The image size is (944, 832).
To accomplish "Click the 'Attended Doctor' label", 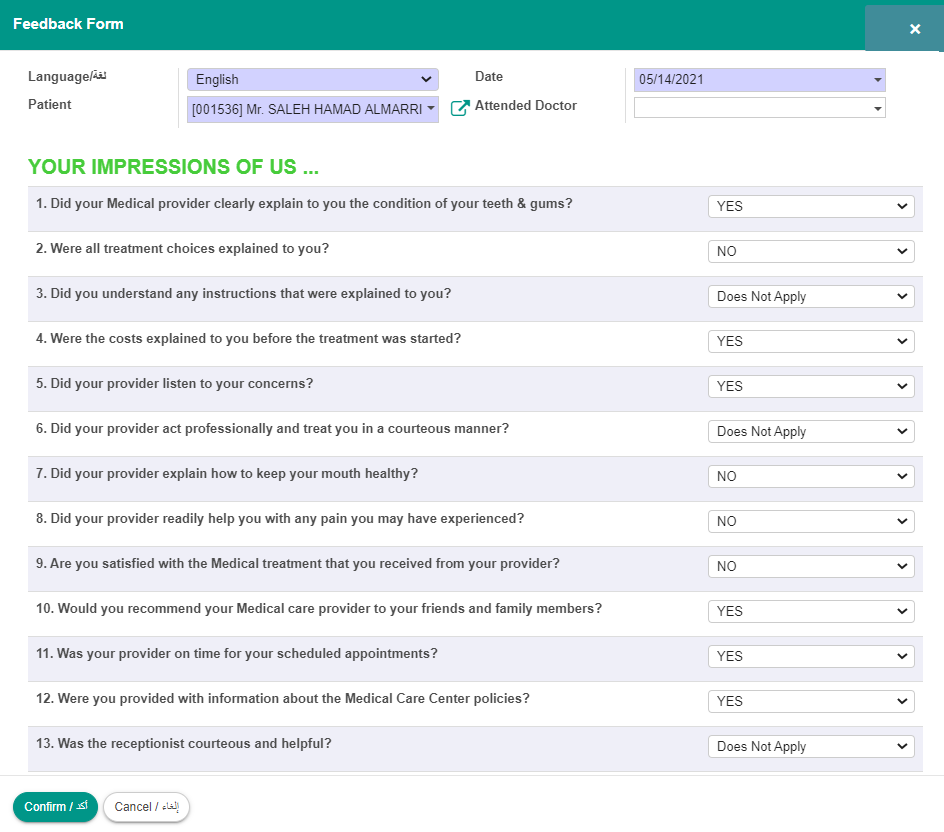I will click(x=526, y=105).
